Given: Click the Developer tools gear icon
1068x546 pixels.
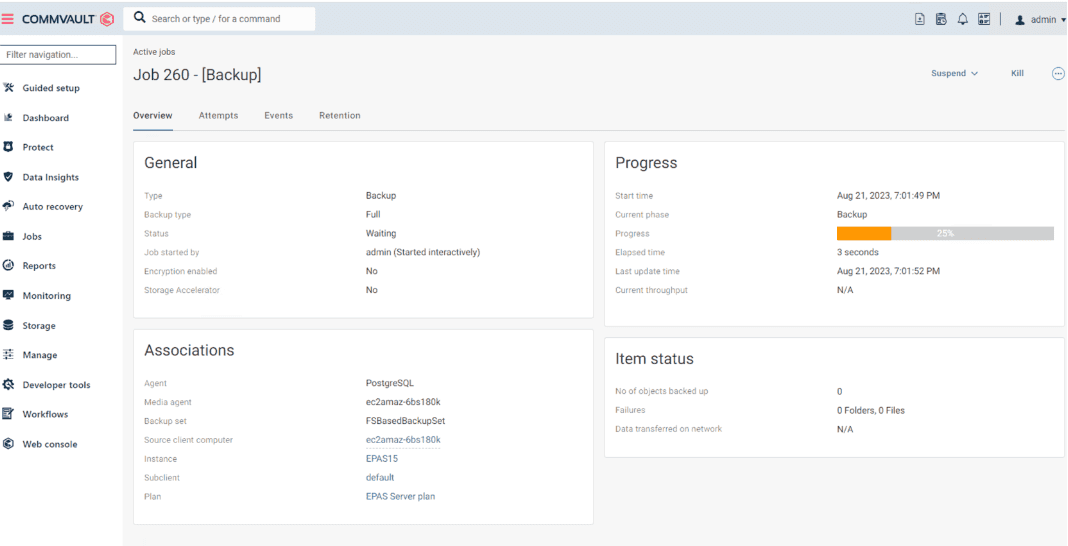Looking at the screenshot, I should pyautogui.click(x=9, y=385).
